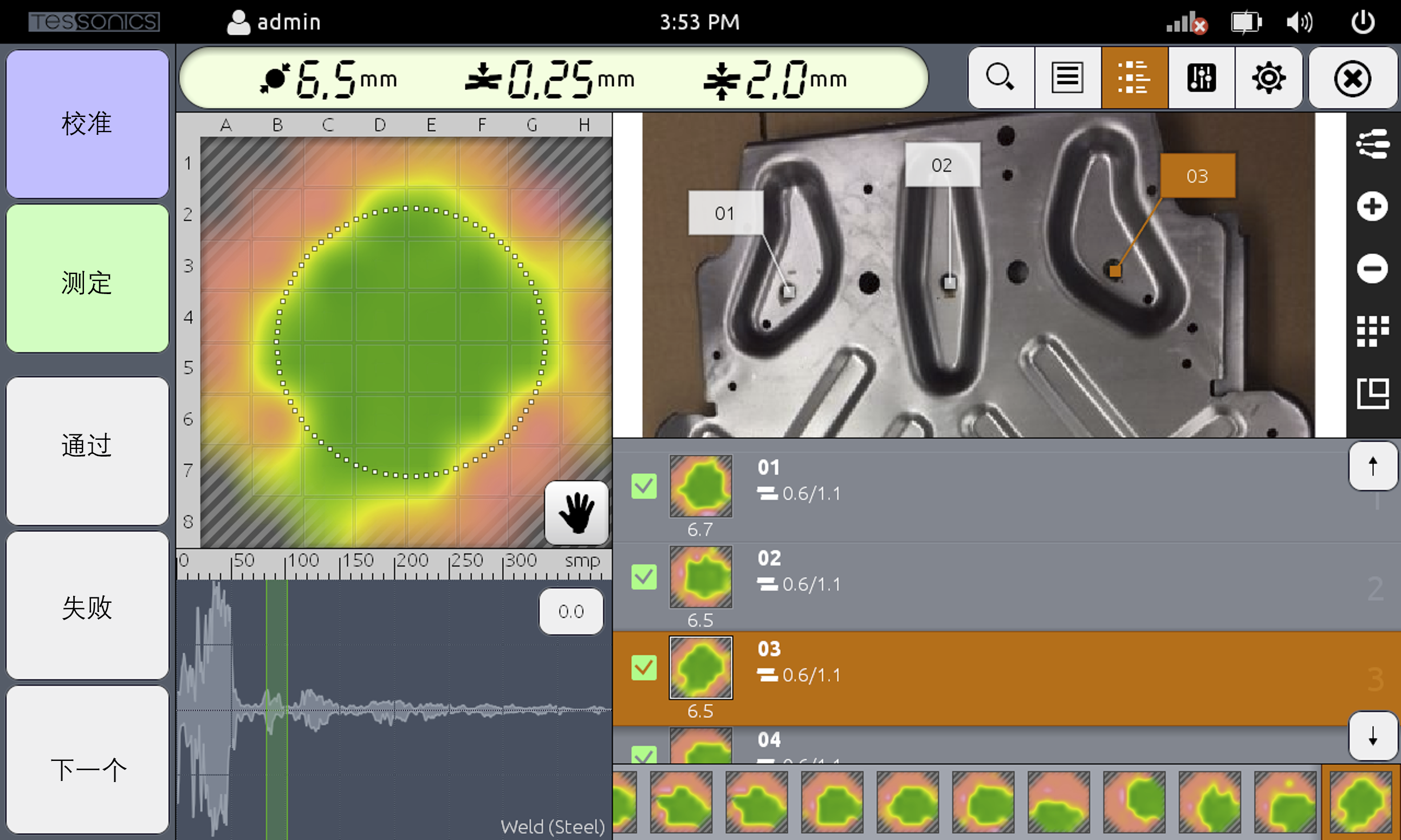Open the route tree icon on the photo sidebar

(x=1372, y=144)
